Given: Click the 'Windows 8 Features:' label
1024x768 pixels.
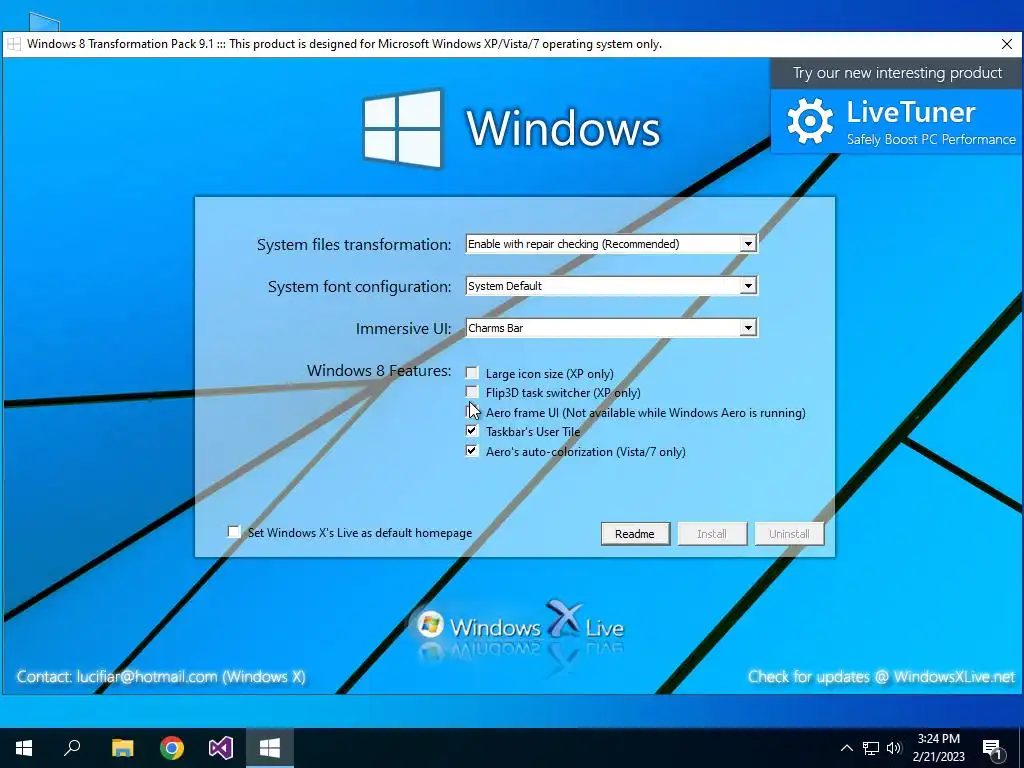Looking at the screenshot, I should point(379,371).
